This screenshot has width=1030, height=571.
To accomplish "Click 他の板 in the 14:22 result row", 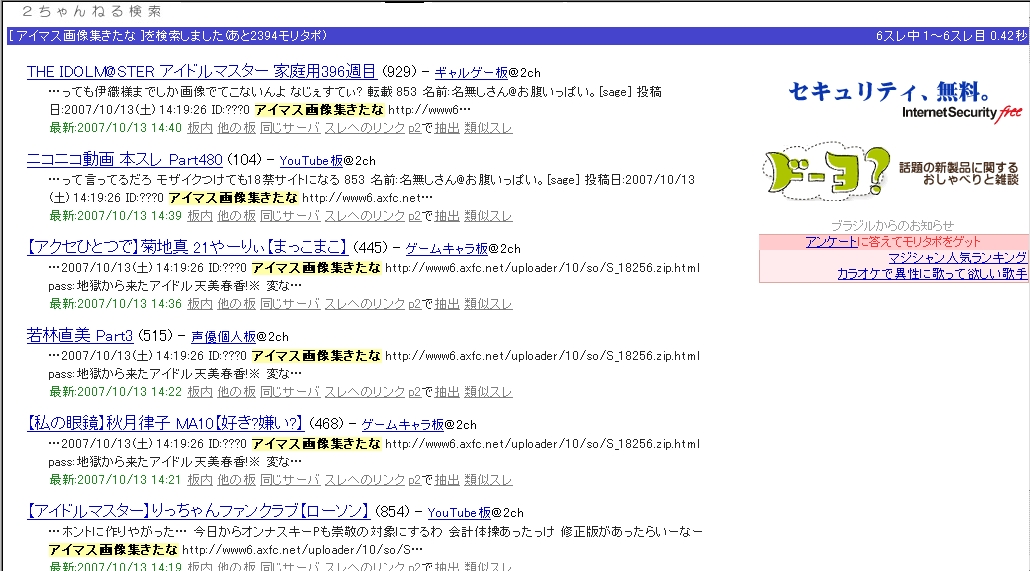I will 236,392.
